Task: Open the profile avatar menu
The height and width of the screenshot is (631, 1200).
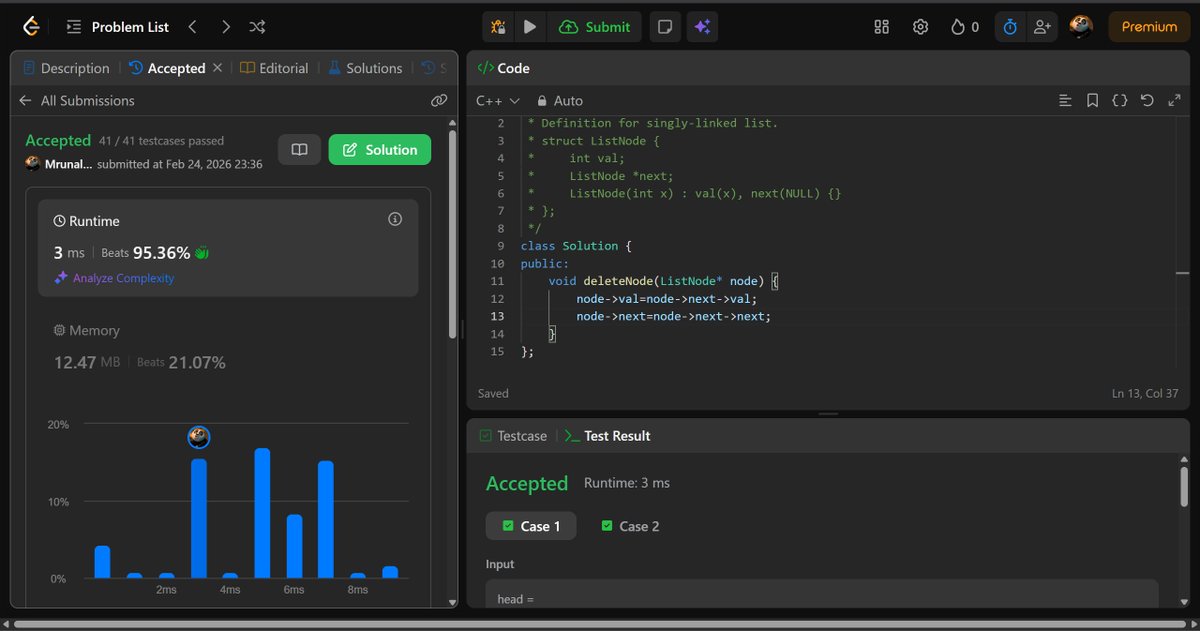Action: click(1080, 27)
